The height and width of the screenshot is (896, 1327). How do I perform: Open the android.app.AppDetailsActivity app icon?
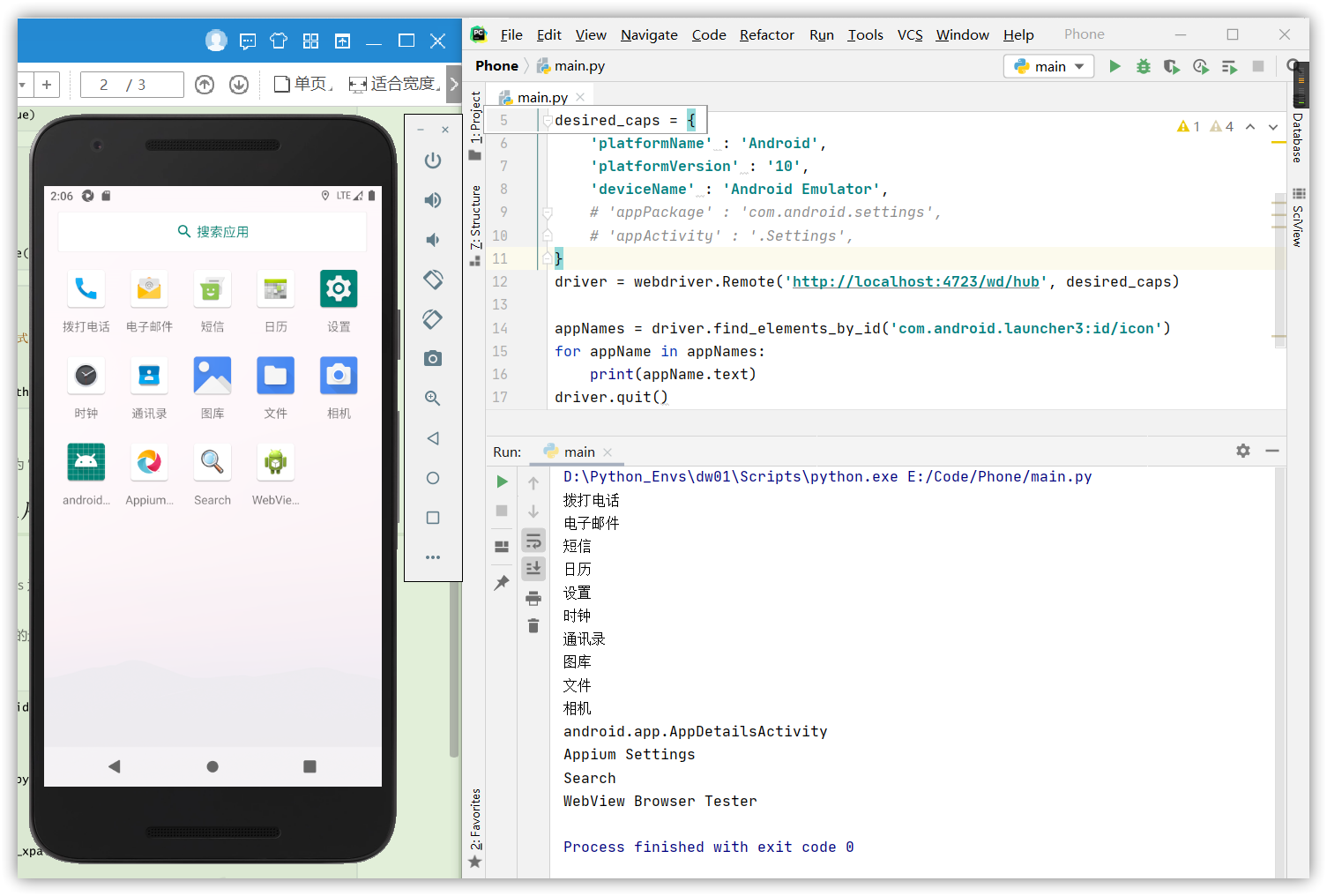coord(86,462)
